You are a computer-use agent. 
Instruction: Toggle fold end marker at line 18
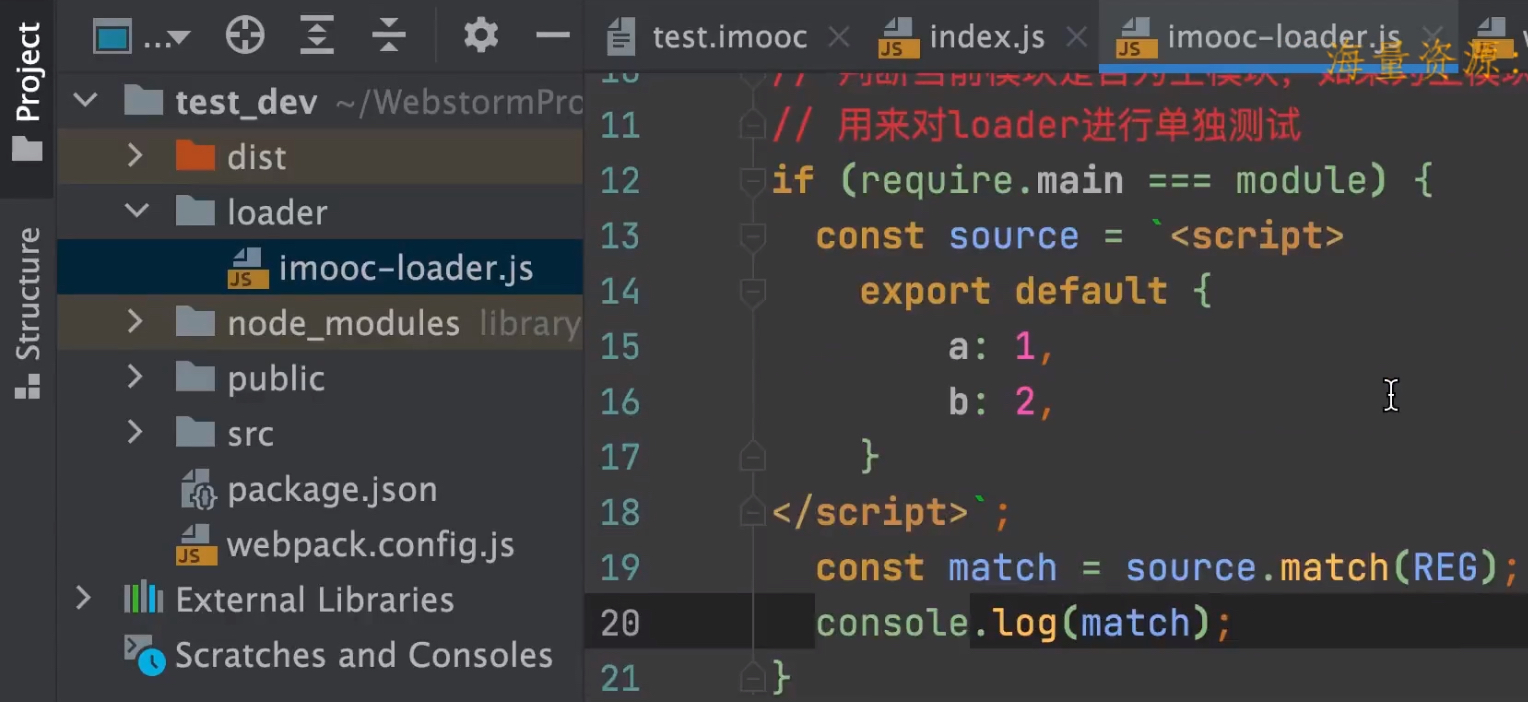(752, 512)
